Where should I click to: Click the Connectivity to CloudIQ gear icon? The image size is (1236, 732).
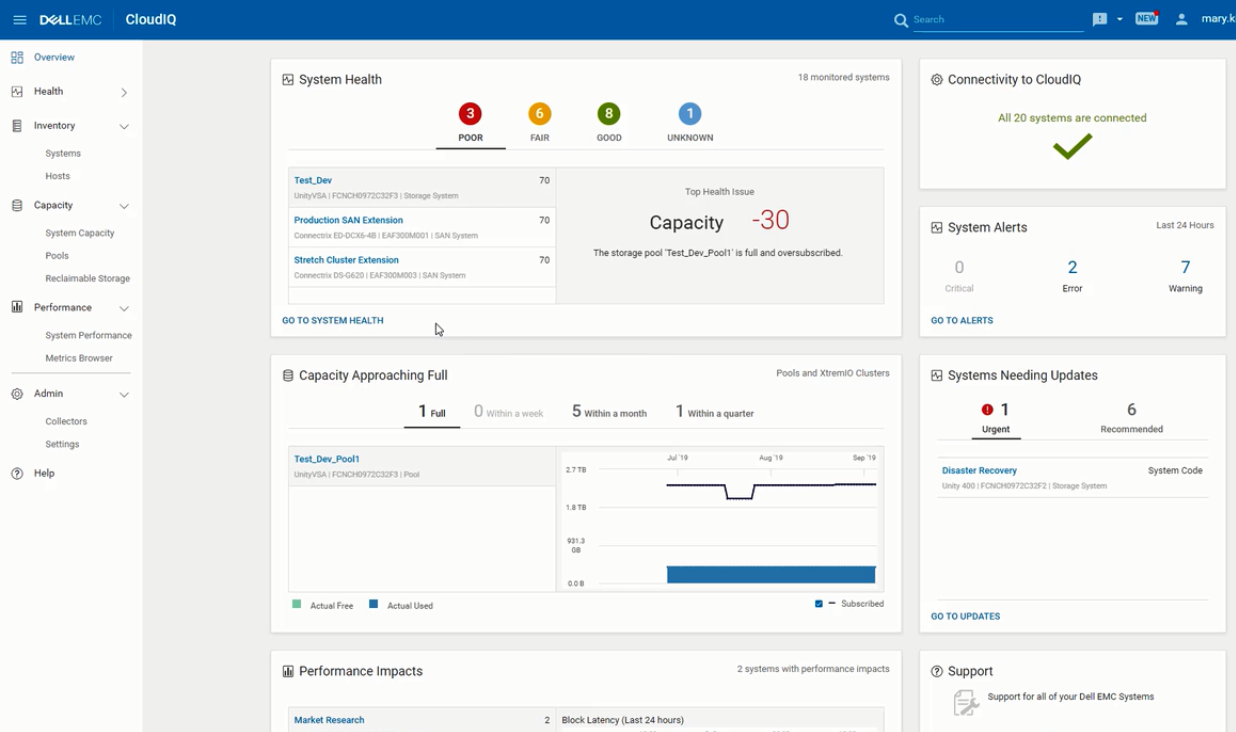point(937,80)
